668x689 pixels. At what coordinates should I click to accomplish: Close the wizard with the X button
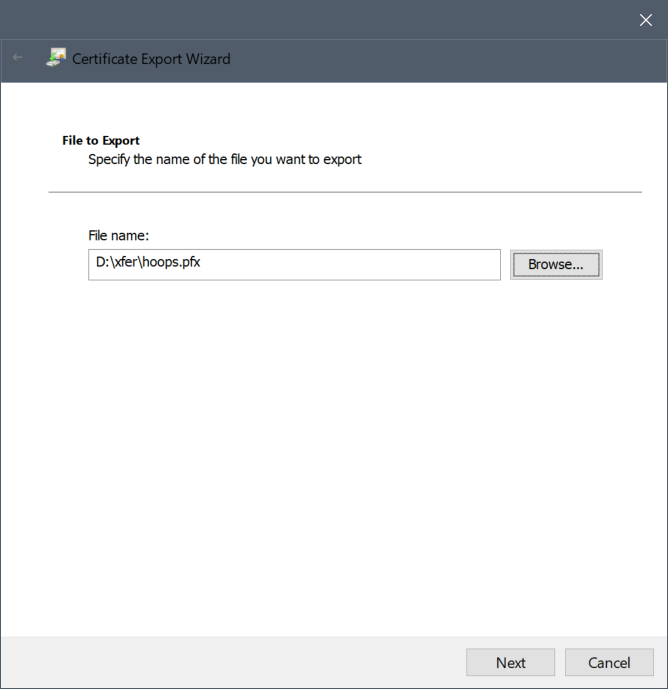645,19
